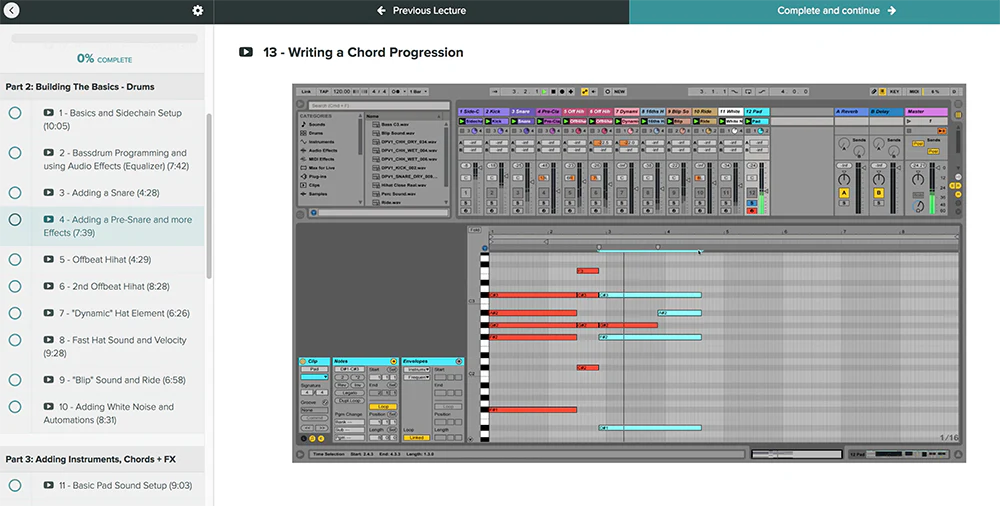
Task: Toggle completion circle for 2nd Offbeat Hihat
Action: pyautogui.click(x=15, y=286)
